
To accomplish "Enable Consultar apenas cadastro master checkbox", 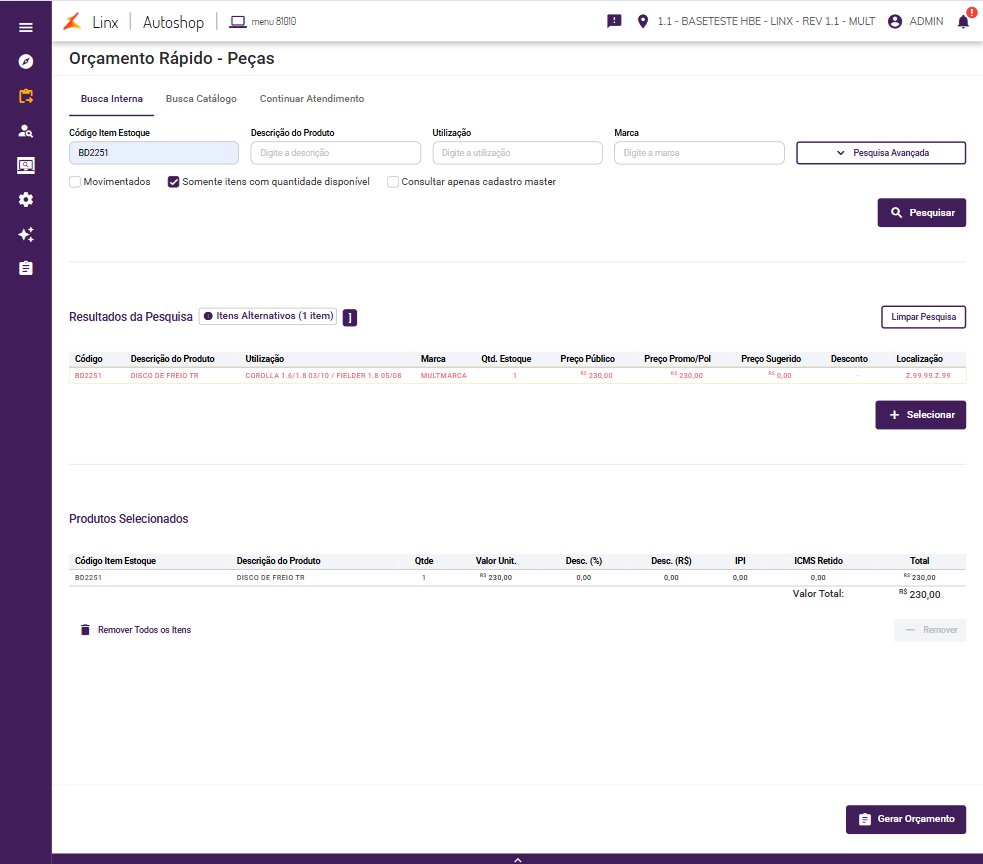I will [x=393, y=182].
